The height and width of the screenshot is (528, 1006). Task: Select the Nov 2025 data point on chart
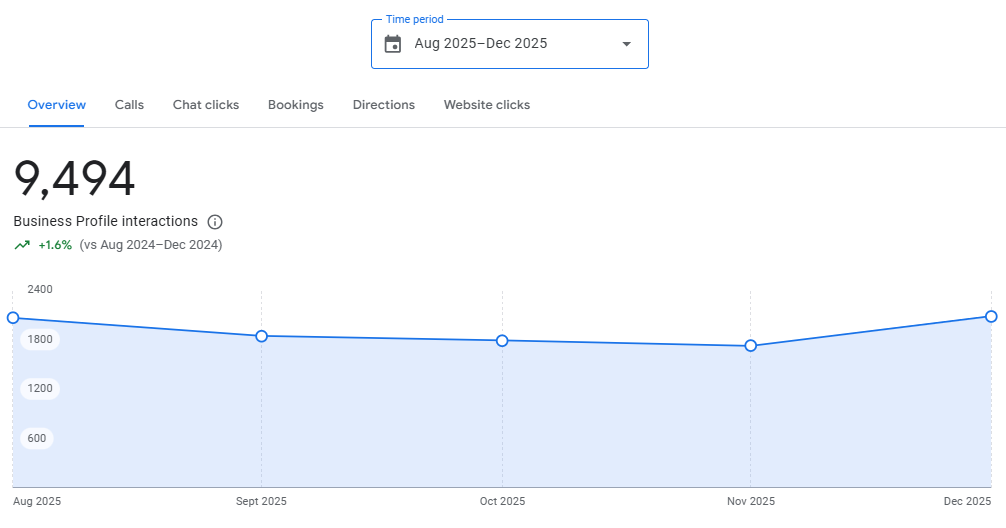click(751, 346)
